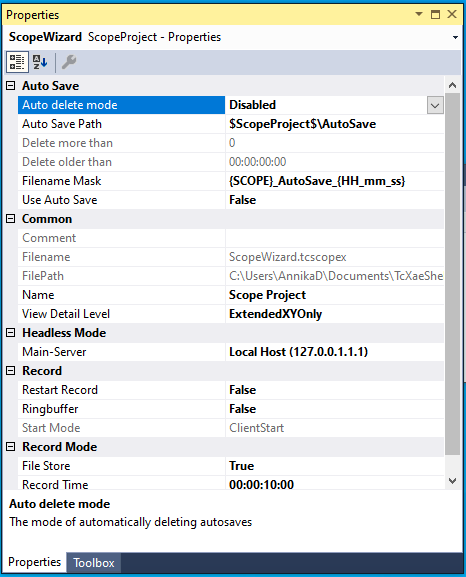Open window position dropdown arrow in title bar

point(419,14)
